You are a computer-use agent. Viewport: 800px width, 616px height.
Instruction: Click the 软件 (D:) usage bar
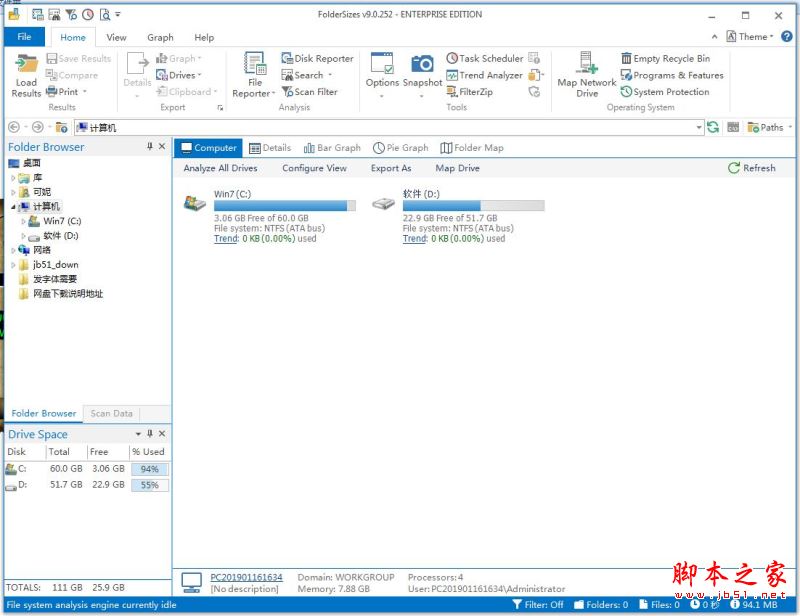[473, 206]
